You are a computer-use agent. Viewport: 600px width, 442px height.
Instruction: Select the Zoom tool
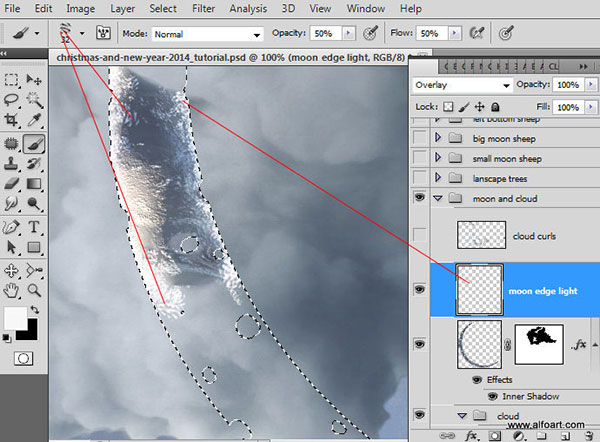tap(34, 291)
